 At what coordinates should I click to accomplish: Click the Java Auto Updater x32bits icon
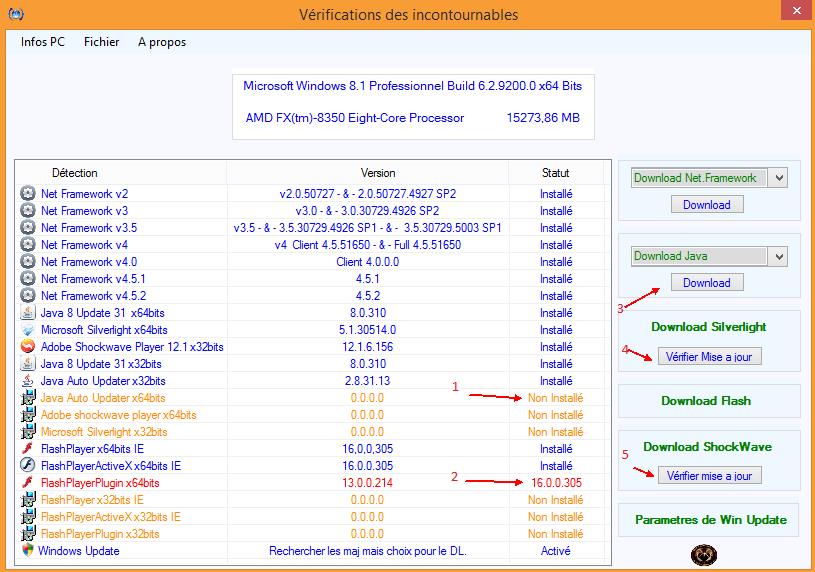28,381
